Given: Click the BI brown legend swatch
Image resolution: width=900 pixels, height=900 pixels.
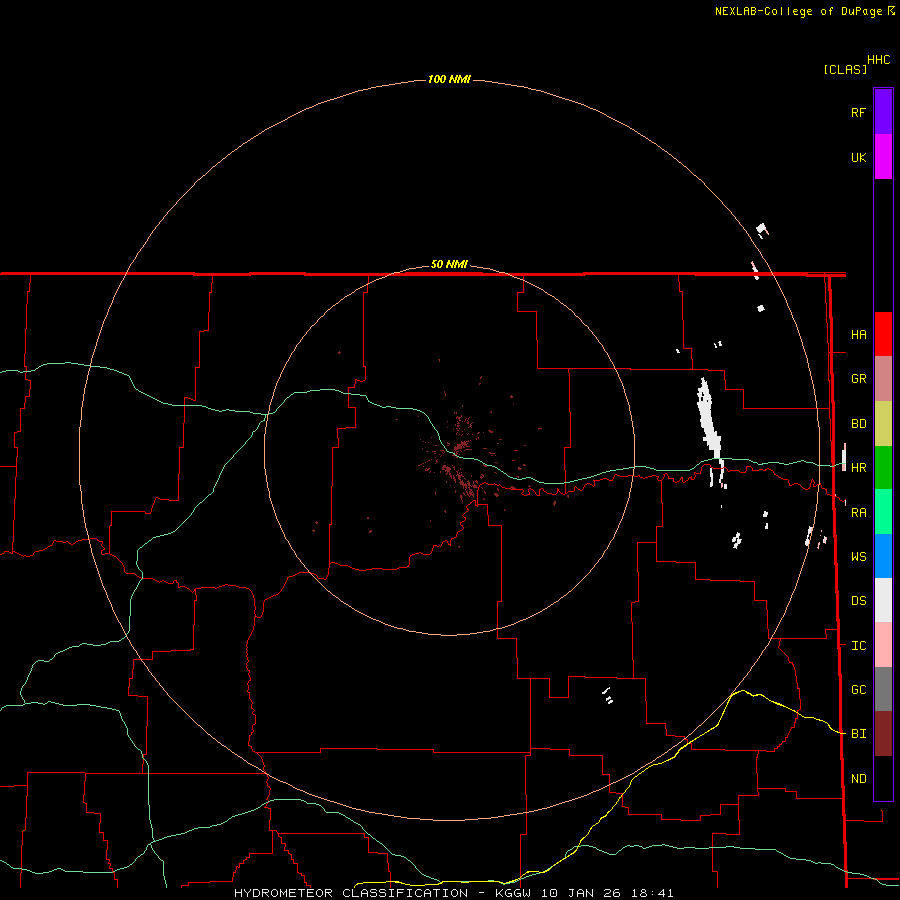Looking at the screenshot, I should coord(883,734).
